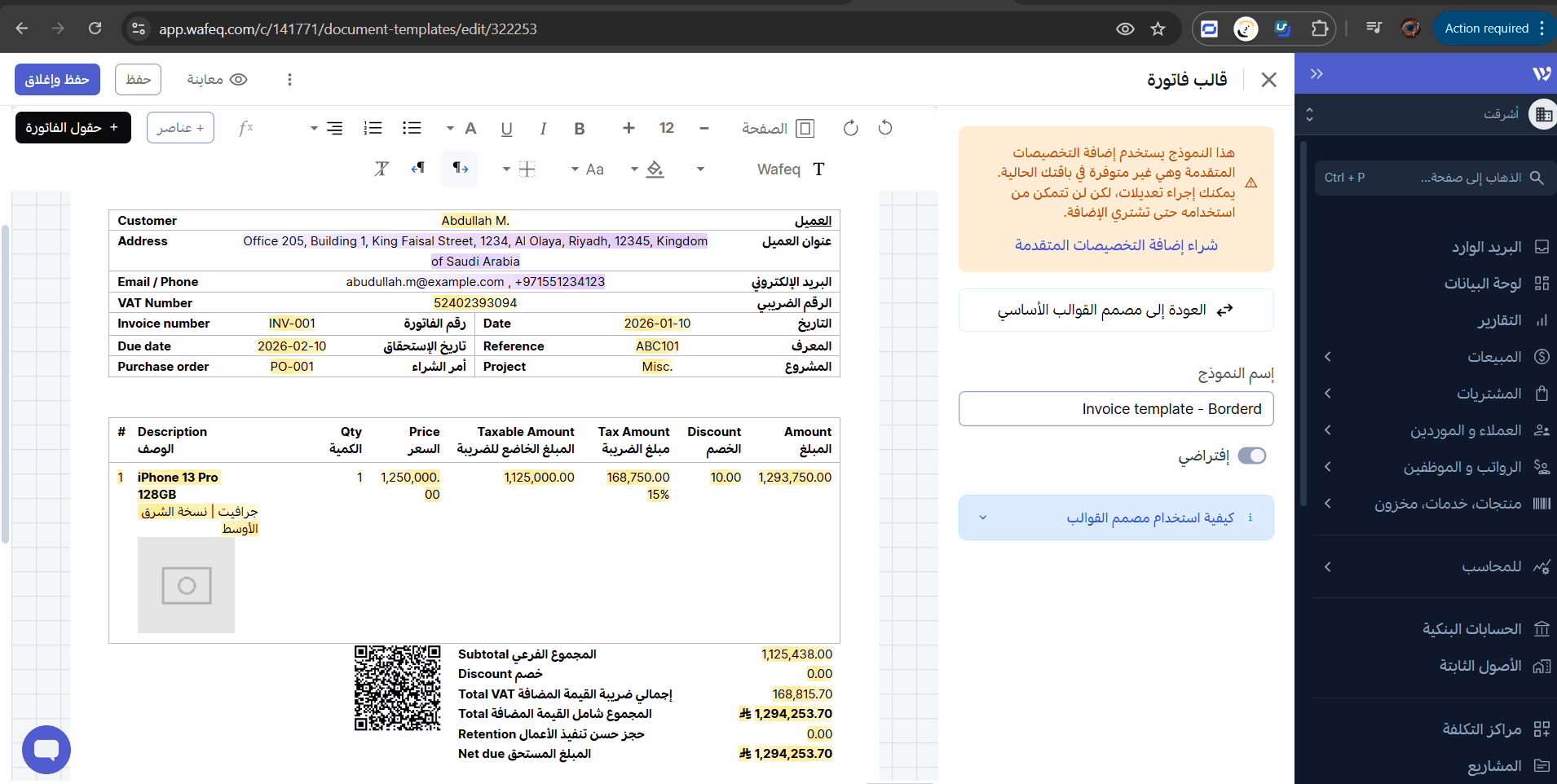Open the purchase advanced customizations add-on link
The image size is (1557, 784).
coord(1116,245)
